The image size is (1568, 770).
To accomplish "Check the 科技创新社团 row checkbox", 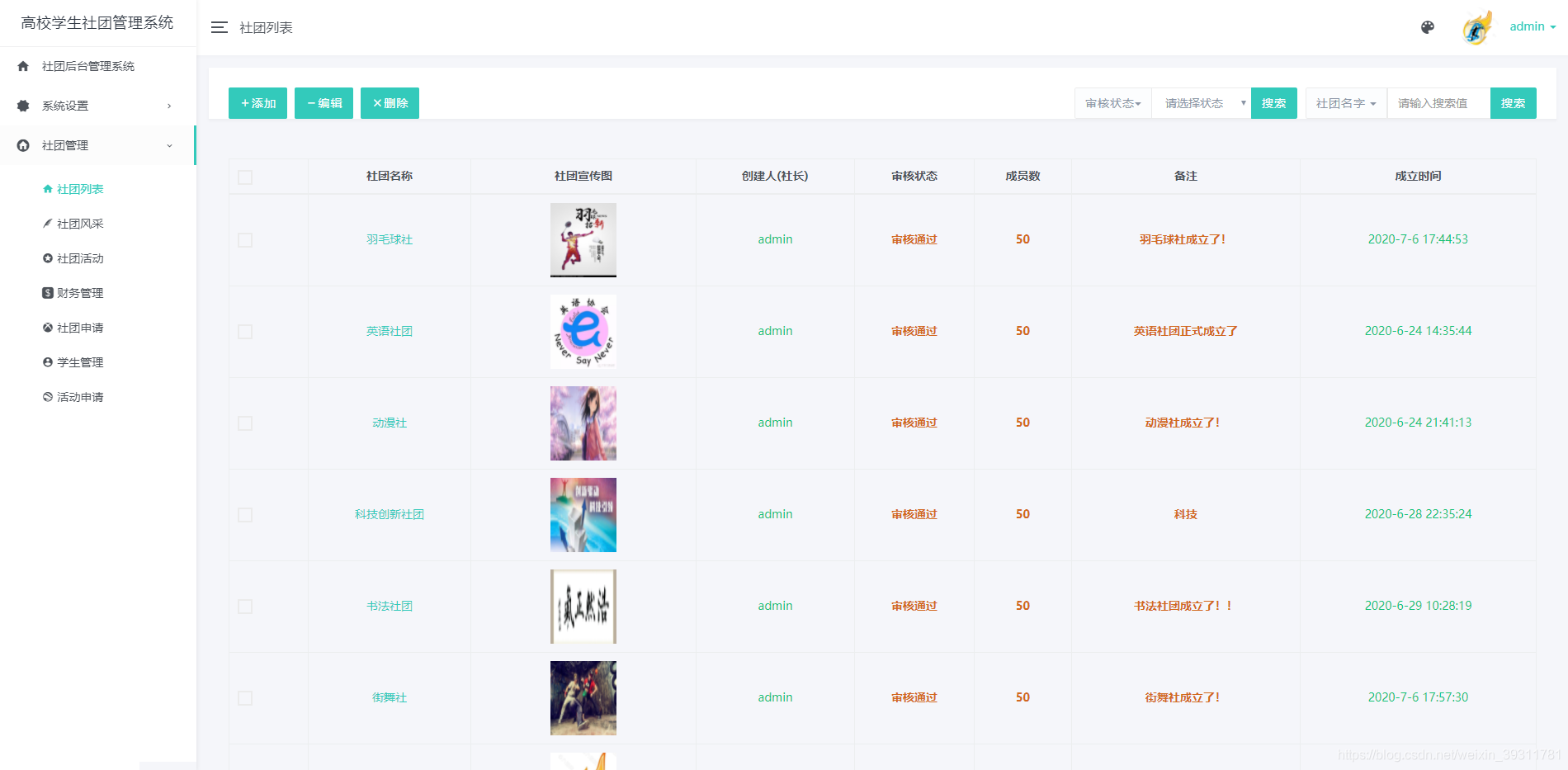I will [x=245, y=515].
